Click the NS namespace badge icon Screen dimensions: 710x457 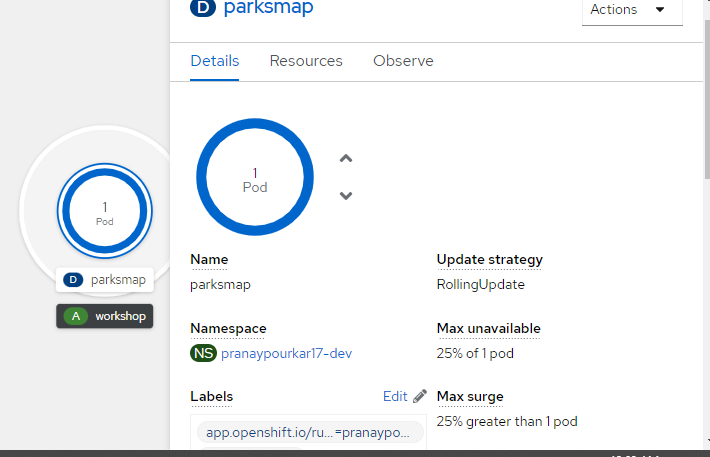pos(203,353)
